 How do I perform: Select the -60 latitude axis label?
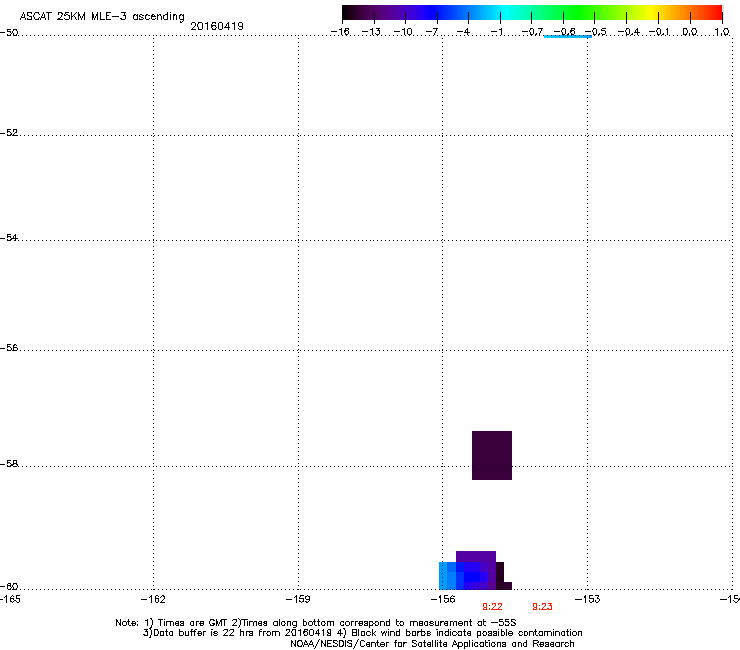(9, 586)
